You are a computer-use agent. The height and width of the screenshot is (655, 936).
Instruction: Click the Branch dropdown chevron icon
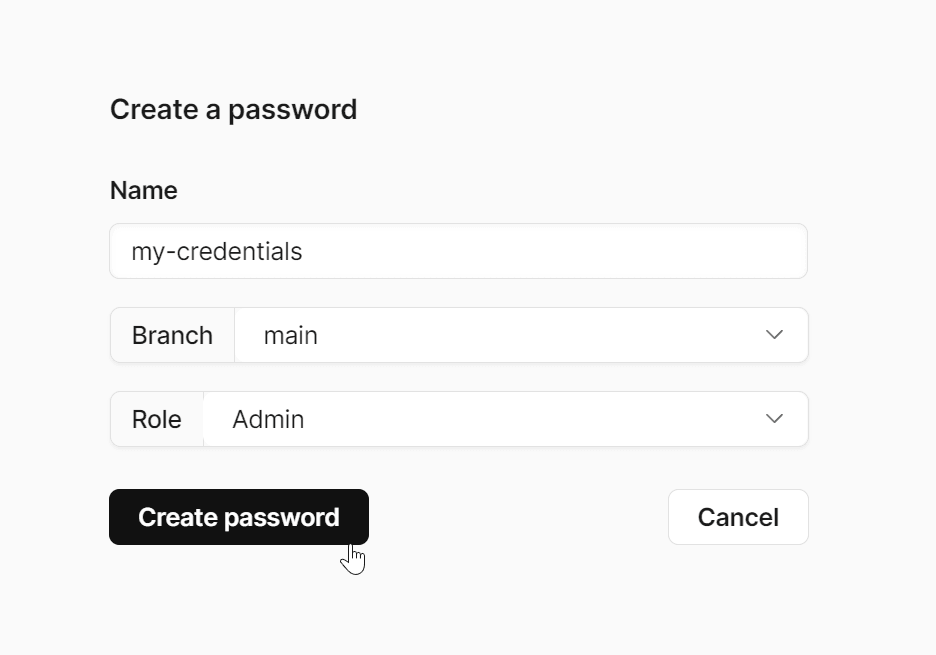click(774, 335)
